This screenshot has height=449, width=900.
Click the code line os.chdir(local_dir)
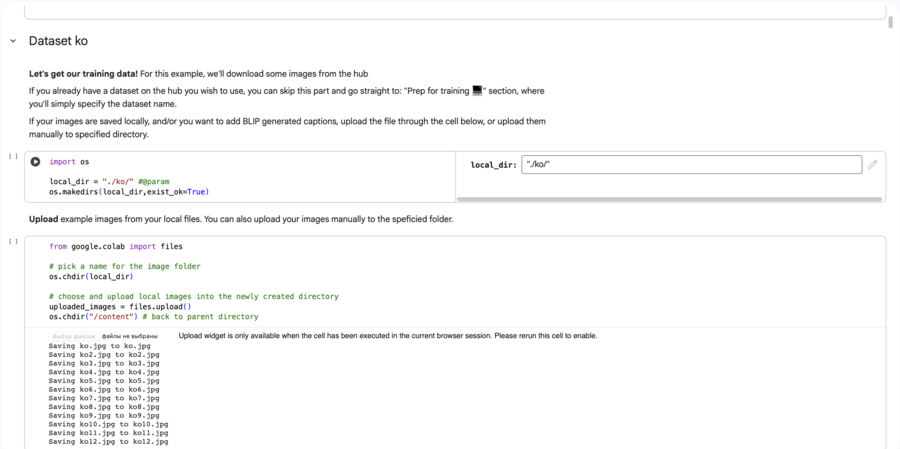pyautogui.click(x=91, y=276)
